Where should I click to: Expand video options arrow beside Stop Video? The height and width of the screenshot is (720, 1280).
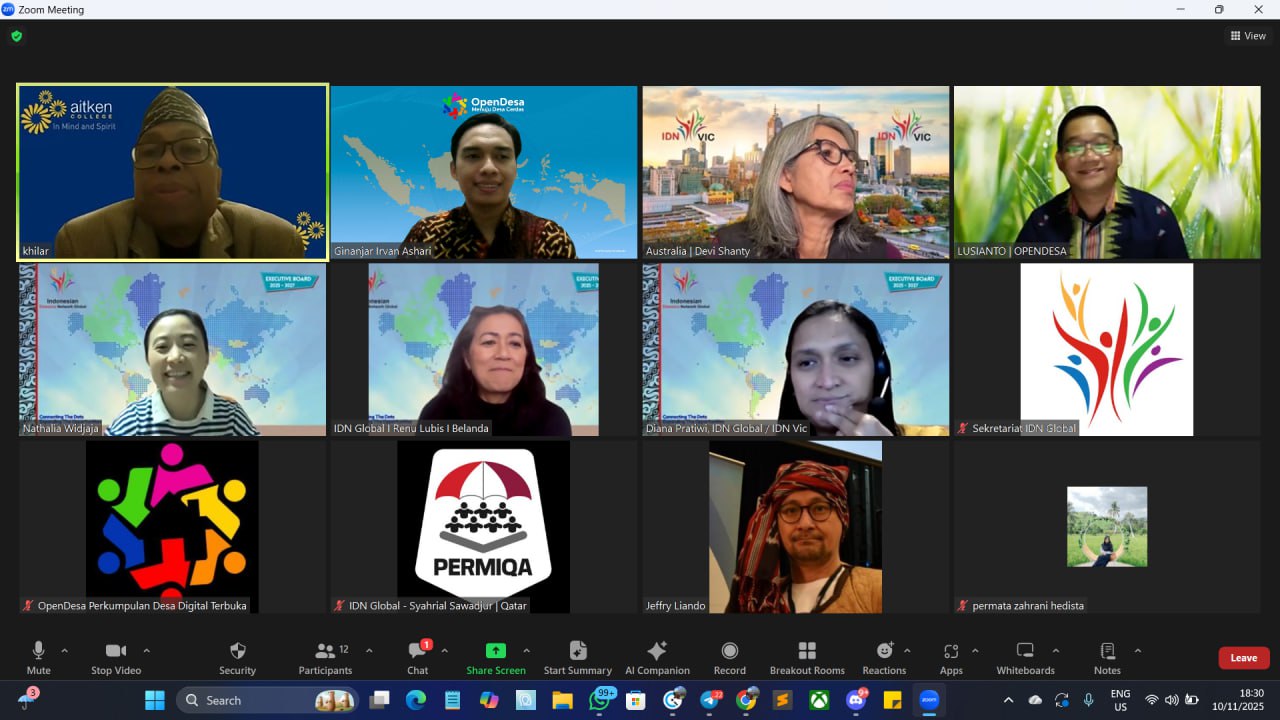(146, 651)
